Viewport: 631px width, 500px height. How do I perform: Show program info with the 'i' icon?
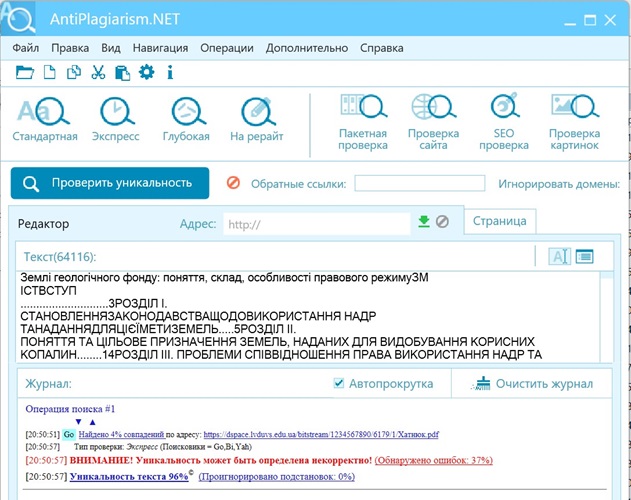click(170, 72)
